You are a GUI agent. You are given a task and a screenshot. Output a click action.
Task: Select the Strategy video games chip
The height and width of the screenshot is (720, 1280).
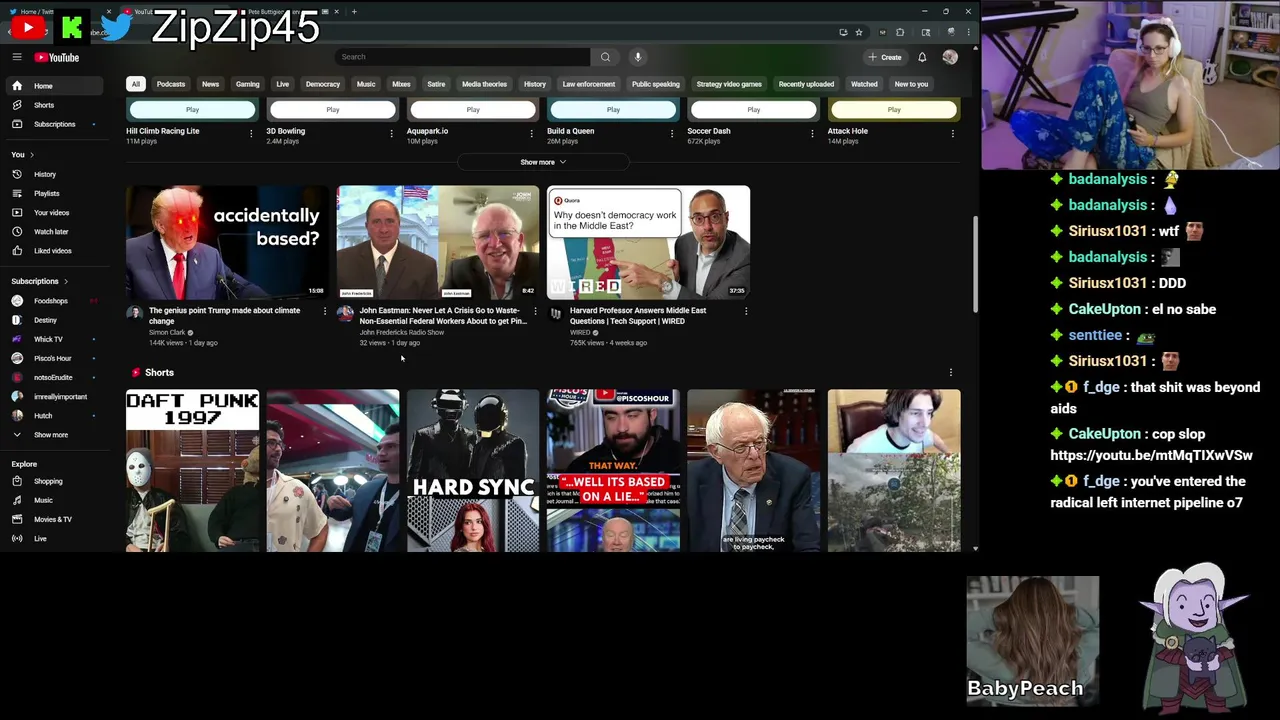coord(729,84)
